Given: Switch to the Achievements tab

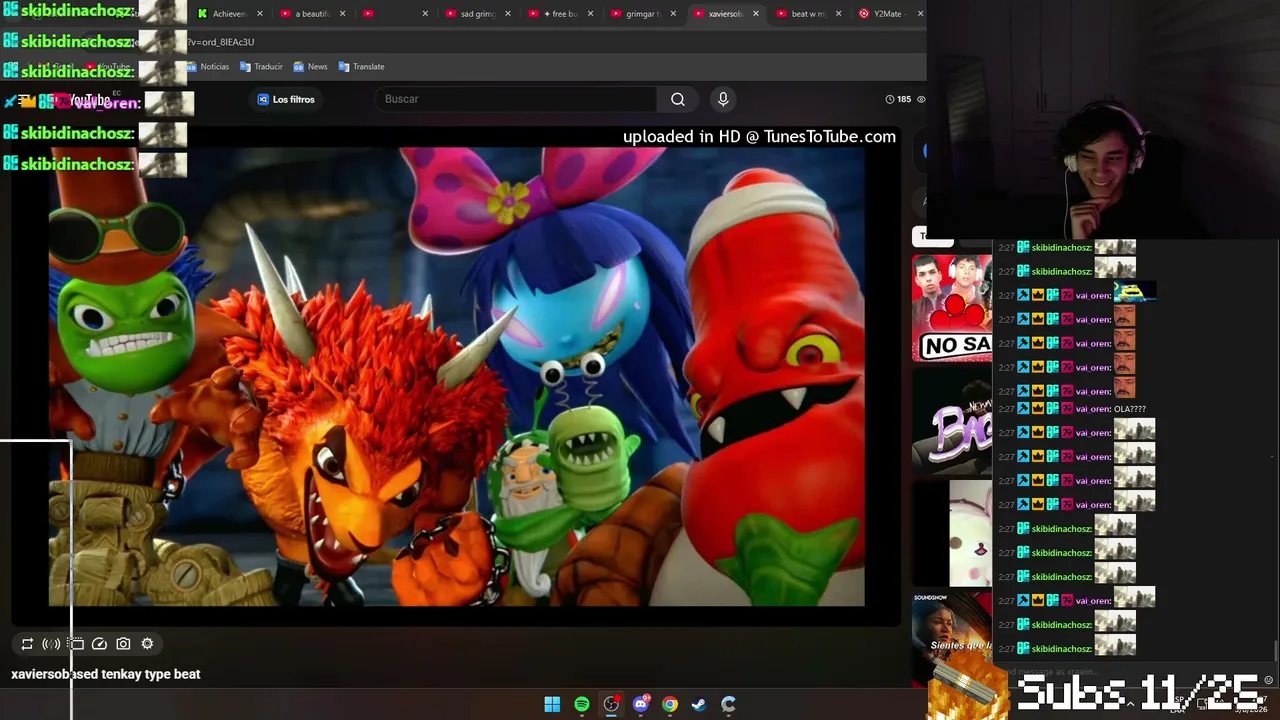Looking at the screenshot, I should (x=230, y=14).
